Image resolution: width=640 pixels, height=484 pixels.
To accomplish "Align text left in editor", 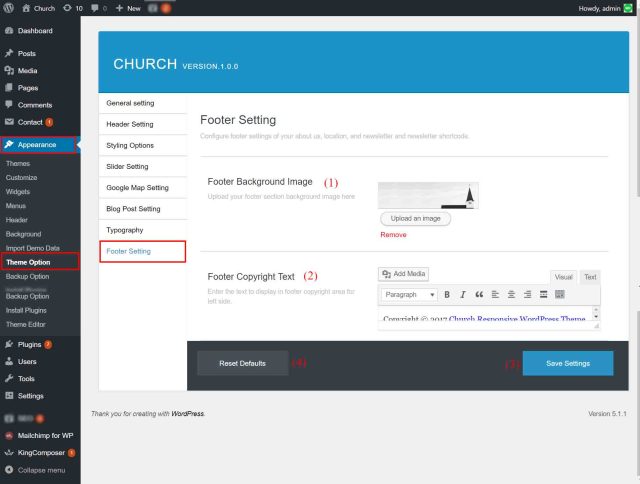I will point(495,295).
